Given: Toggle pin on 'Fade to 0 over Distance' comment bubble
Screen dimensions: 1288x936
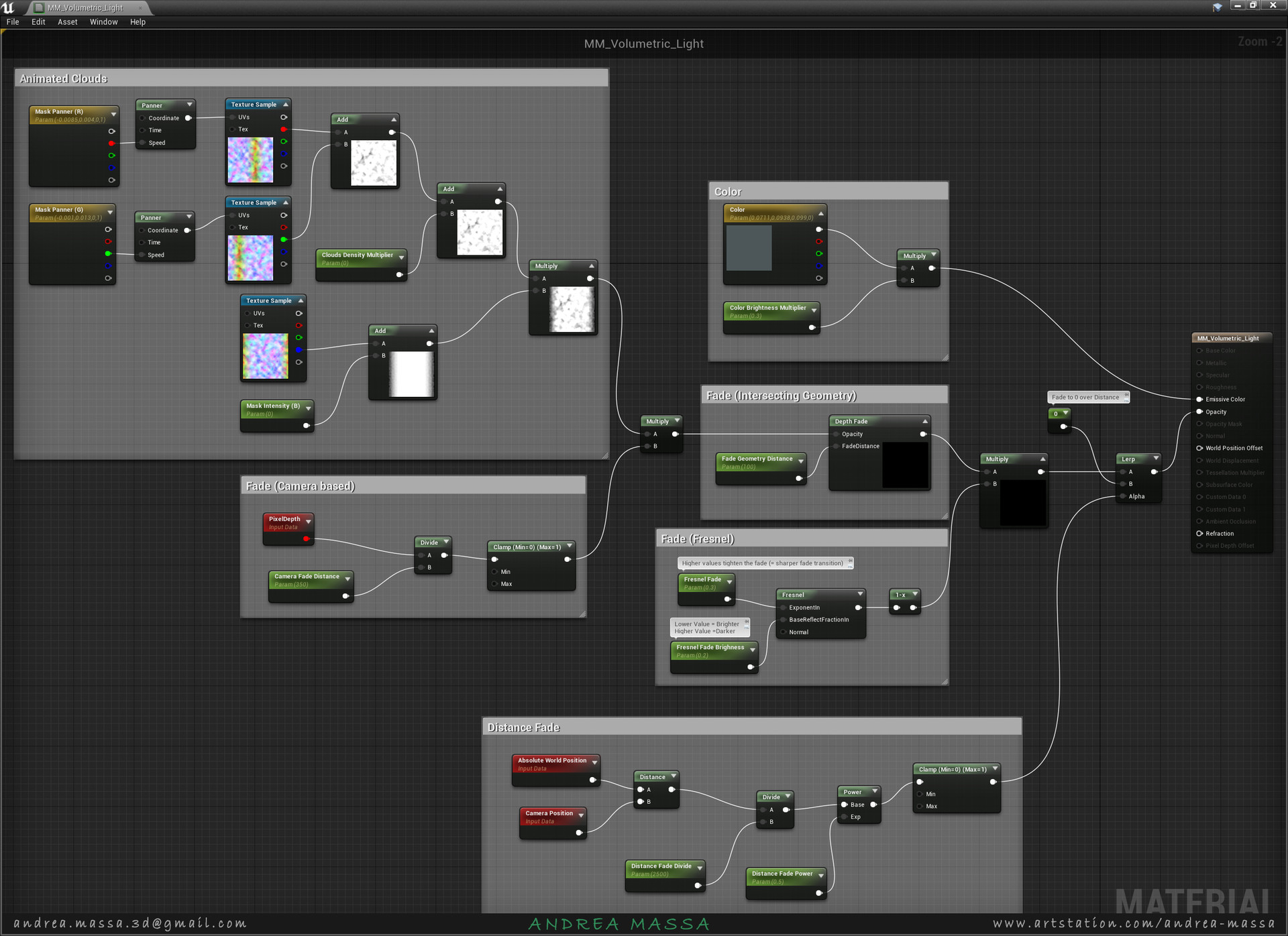Looking at the screenshot, I should tap(1126, 394).
